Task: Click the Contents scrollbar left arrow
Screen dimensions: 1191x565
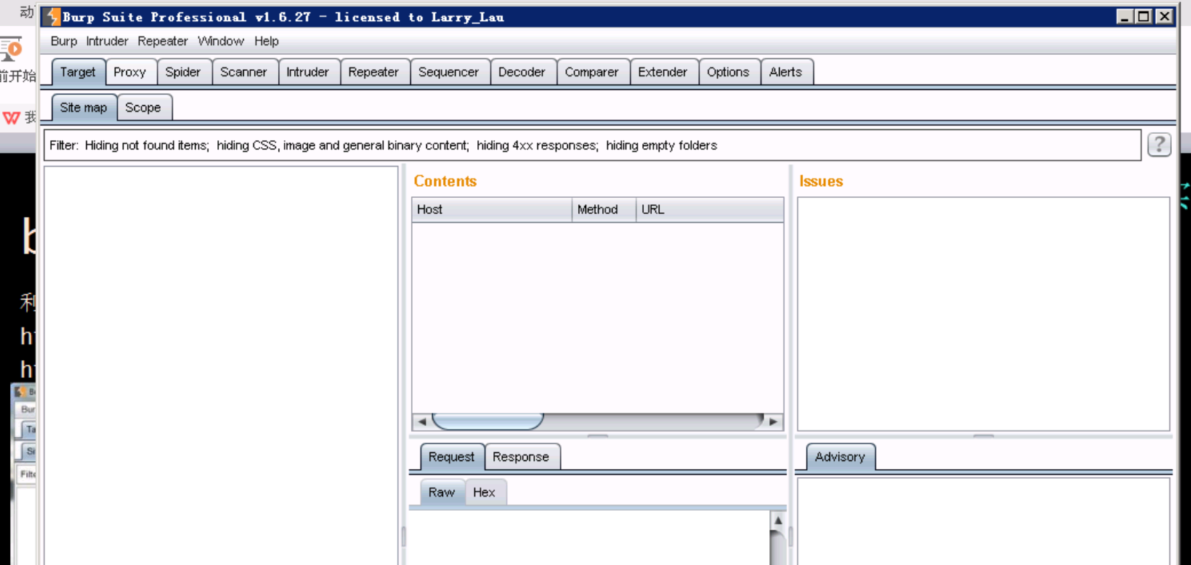Action: 421,421
